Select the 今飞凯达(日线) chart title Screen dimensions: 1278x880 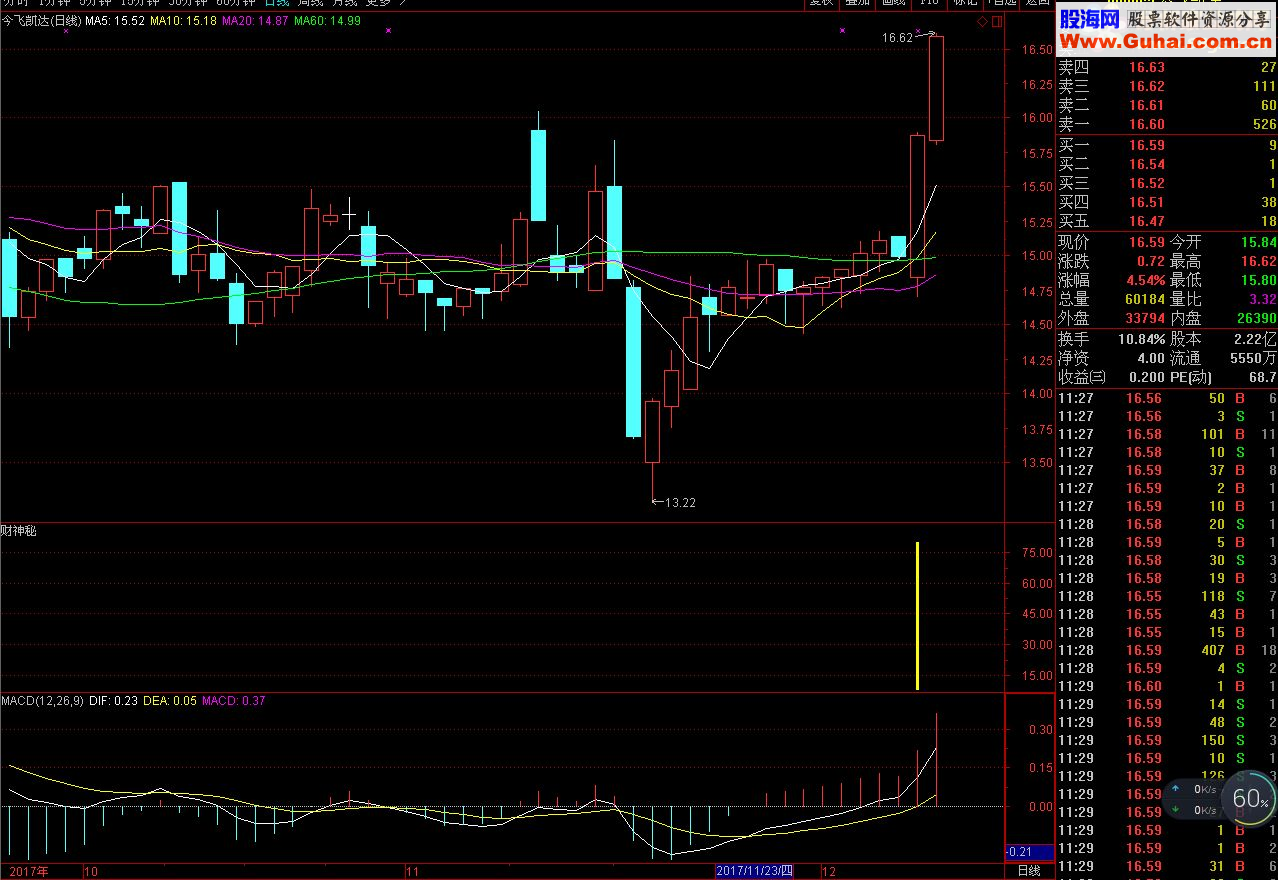click(41, 21)
